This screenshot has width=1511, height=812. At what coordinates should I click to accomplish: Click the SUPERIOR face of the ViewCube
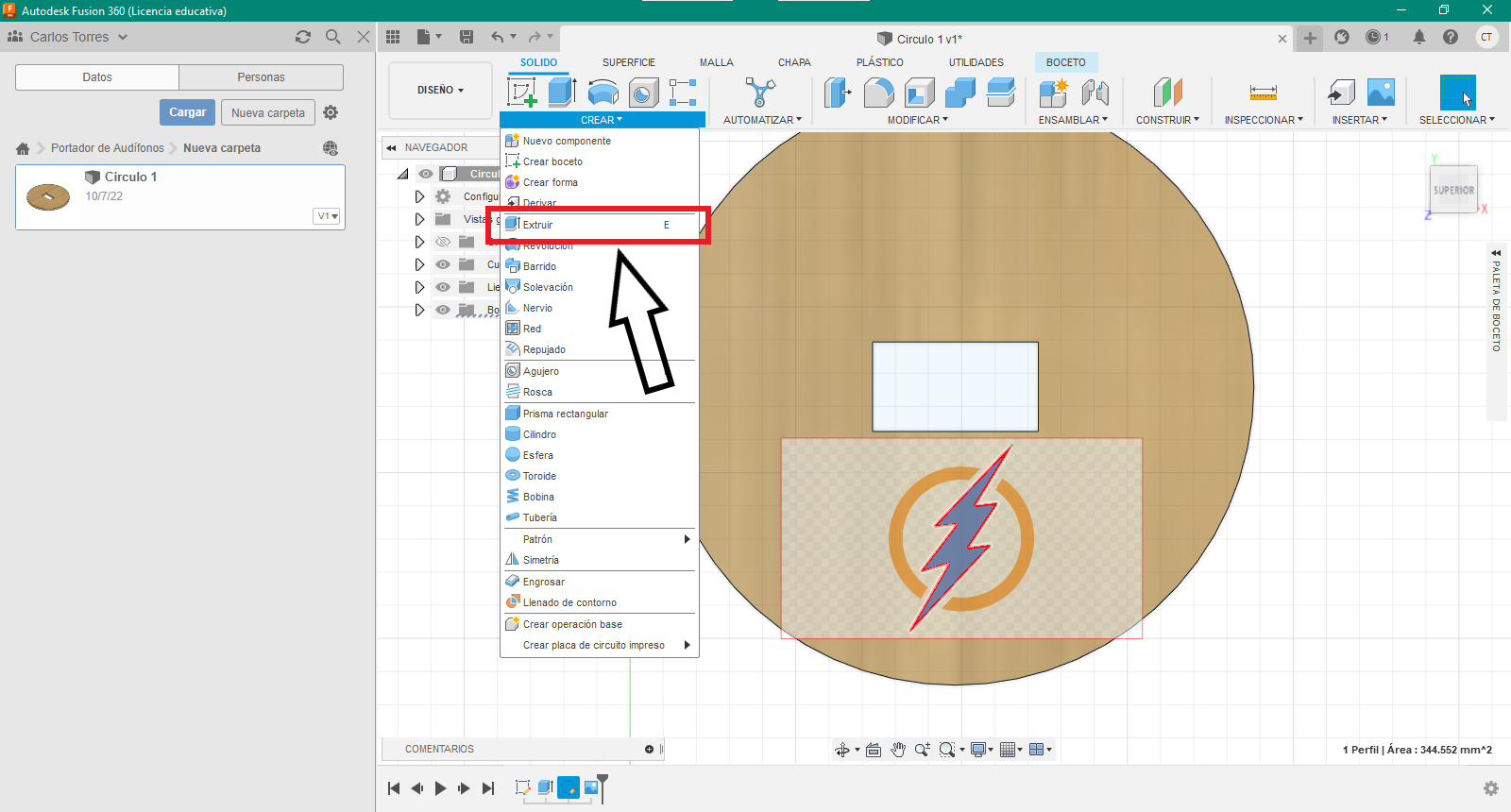(1453, 190)
